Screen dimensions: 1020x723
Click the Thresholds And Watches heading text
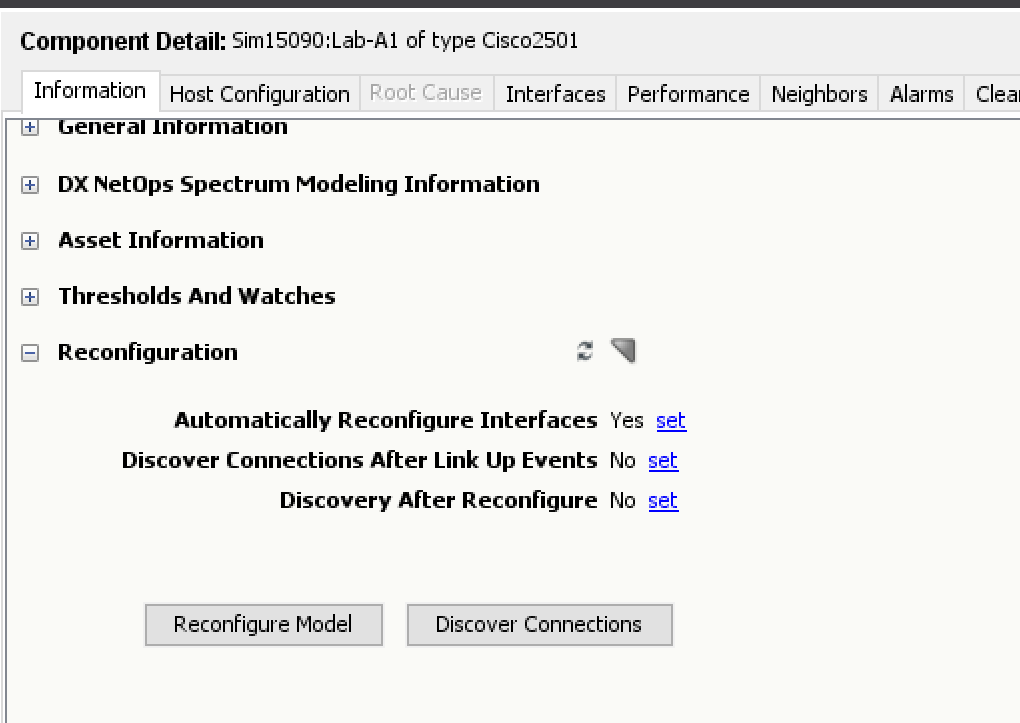[x=197, y=296]
